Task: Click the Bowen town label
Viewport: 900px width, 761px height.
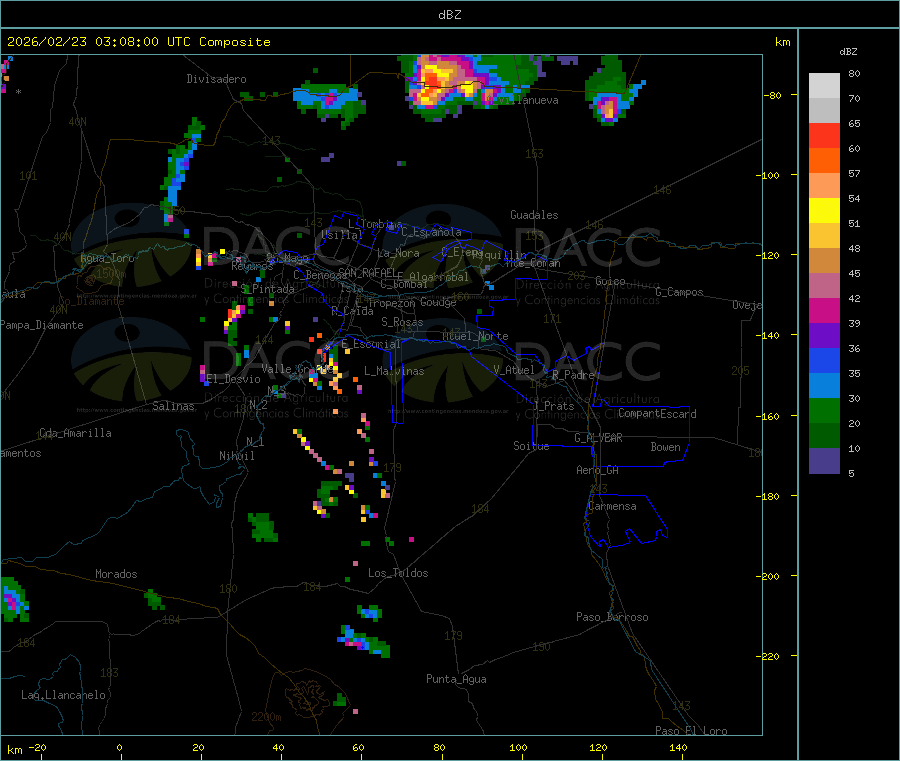Action: (666, 447)
